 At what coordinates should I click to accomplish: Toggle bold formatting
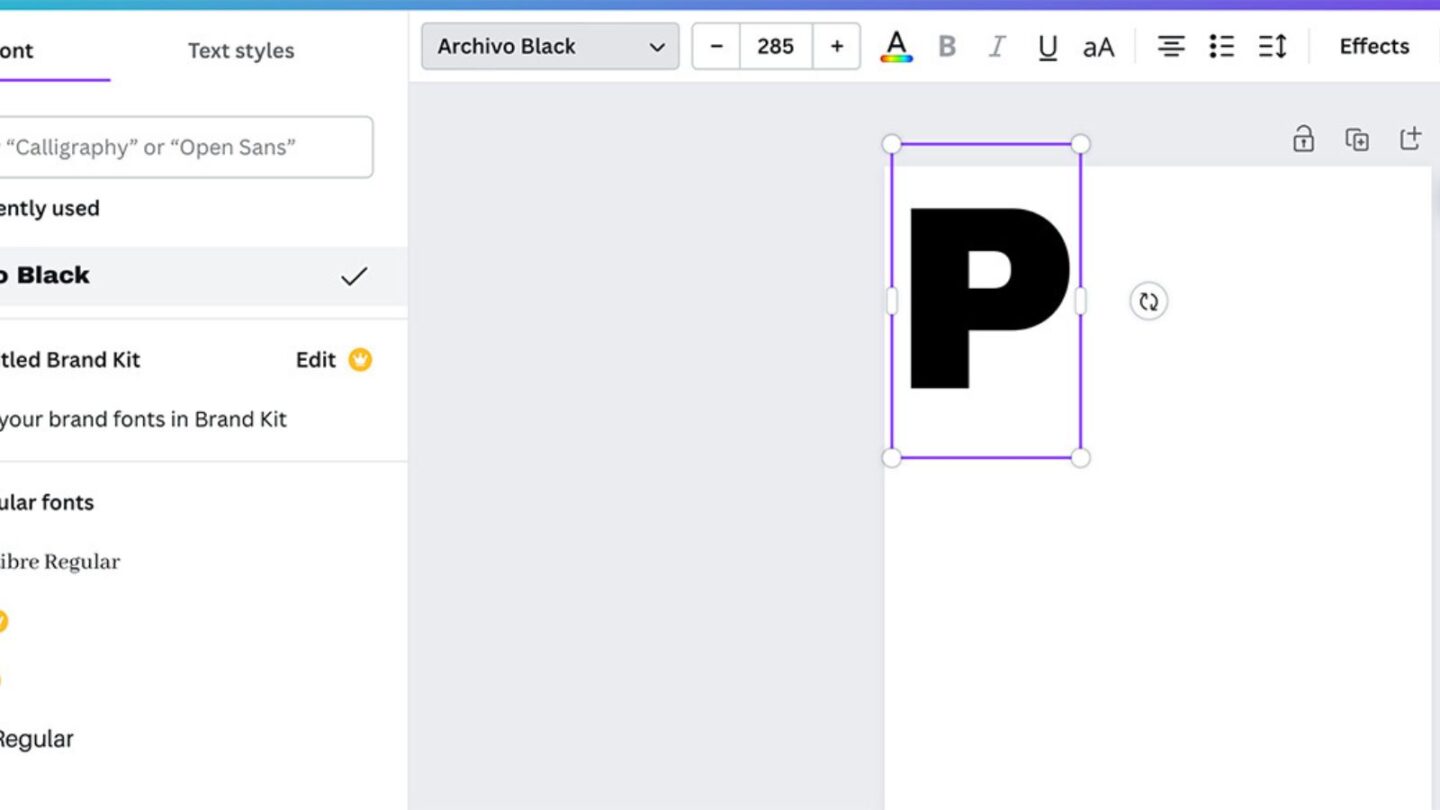[x=947, y=46]
